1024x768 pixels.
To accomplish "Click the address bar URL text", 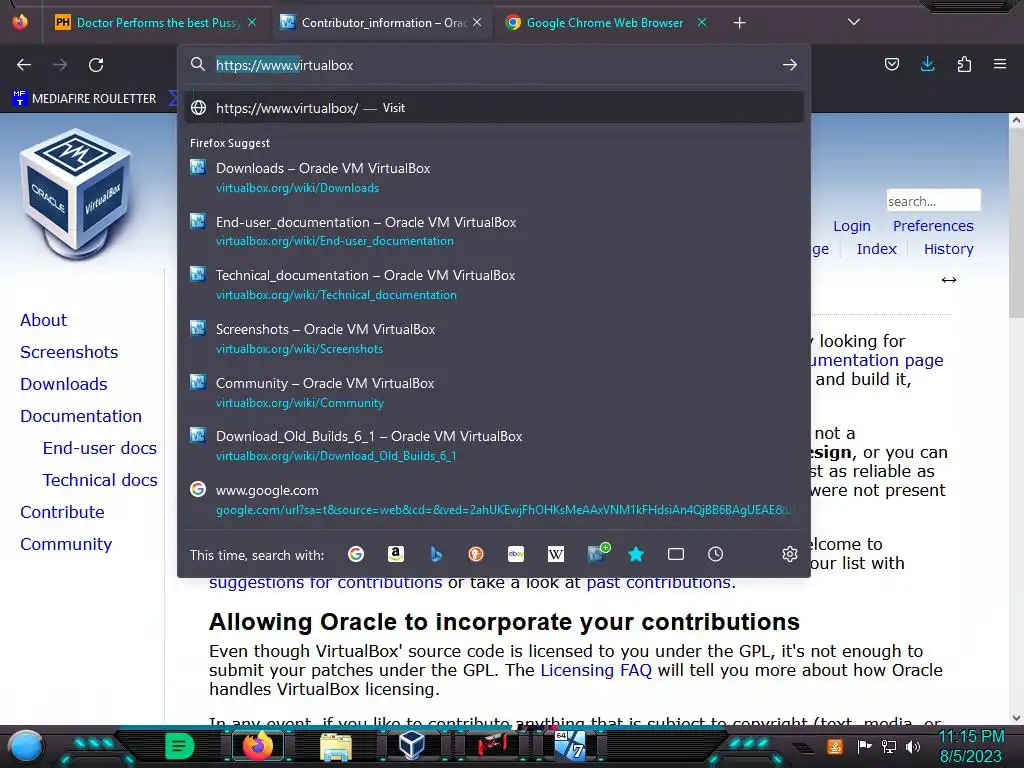I will pos(285,65).
